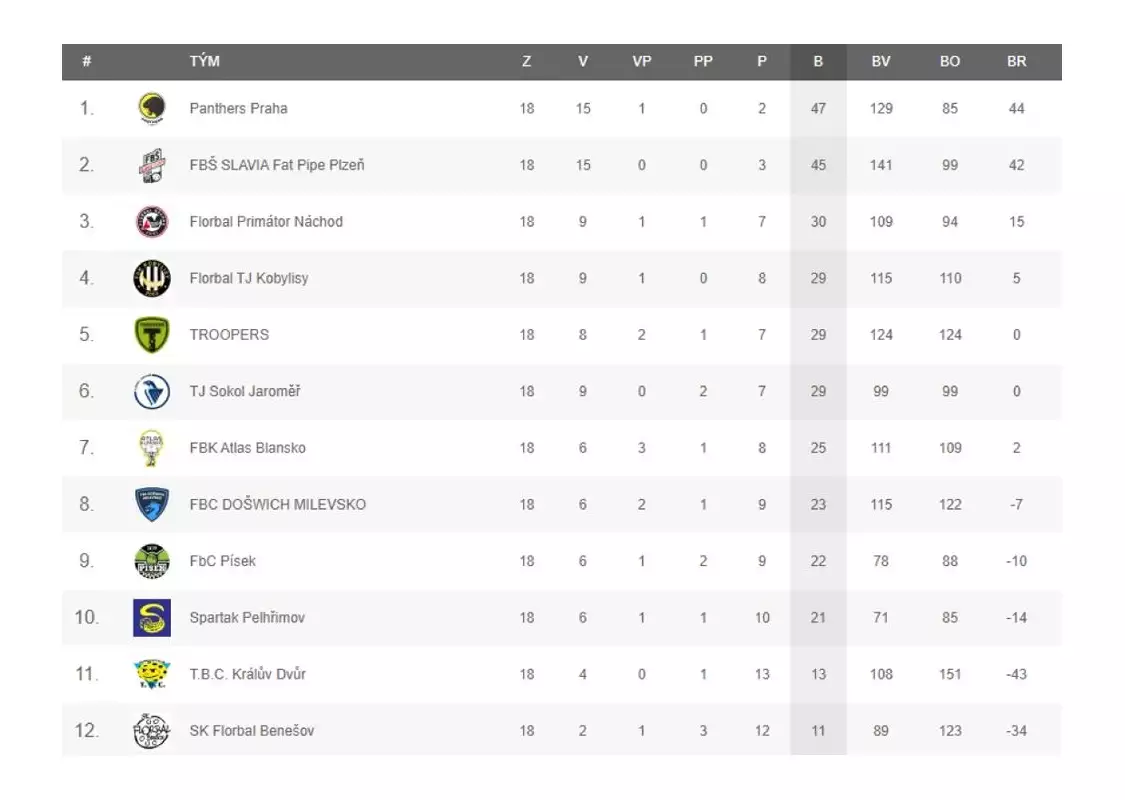Click the TROOPERS team logo
Image resolution: width=1125 pixels, height=800 pixels.
152,335
